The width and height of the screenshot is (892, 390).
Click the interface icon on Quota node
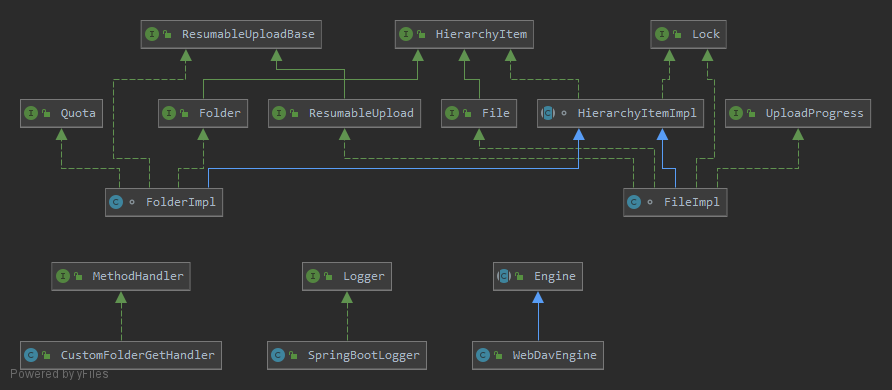coord(31,113)
